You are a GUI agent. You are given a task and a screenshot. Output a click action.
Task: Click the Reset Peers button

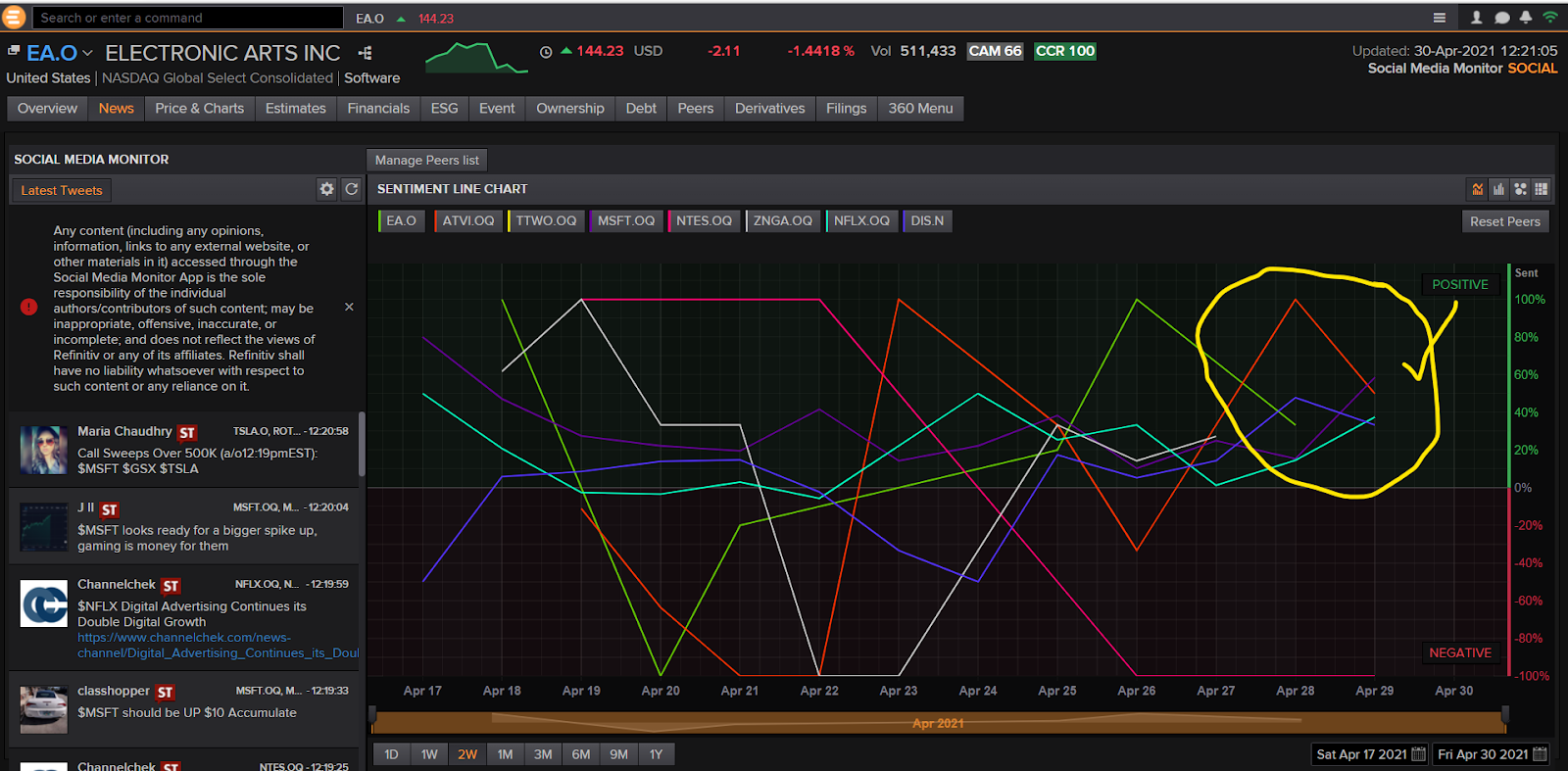coord(1504,221)
